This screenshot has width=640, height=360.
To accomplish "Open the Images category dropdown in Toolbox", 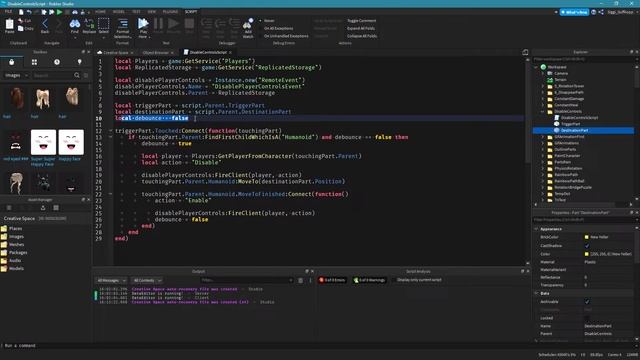I will click(16, 76).
